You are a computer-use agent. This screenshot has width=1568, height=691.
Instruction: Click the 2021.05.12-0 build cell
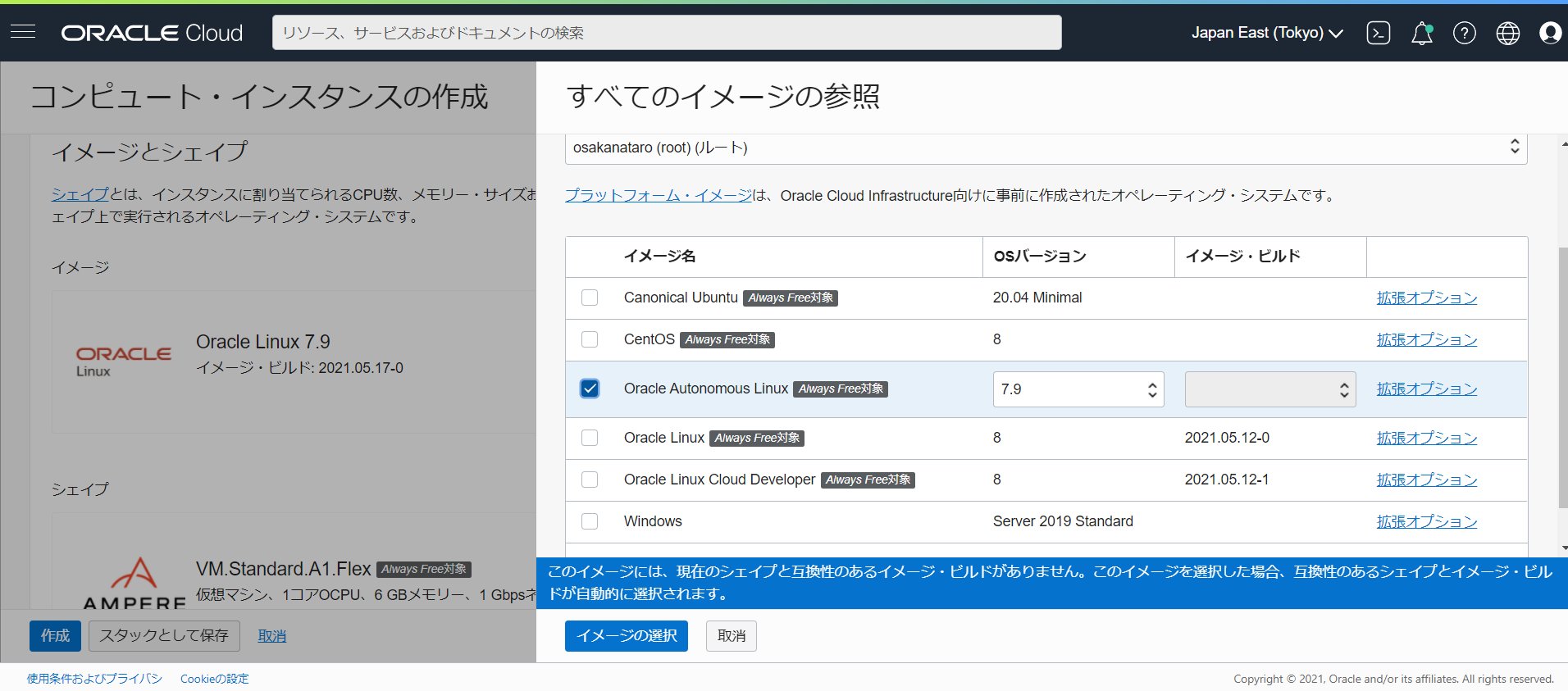[x=1227, y=438]
